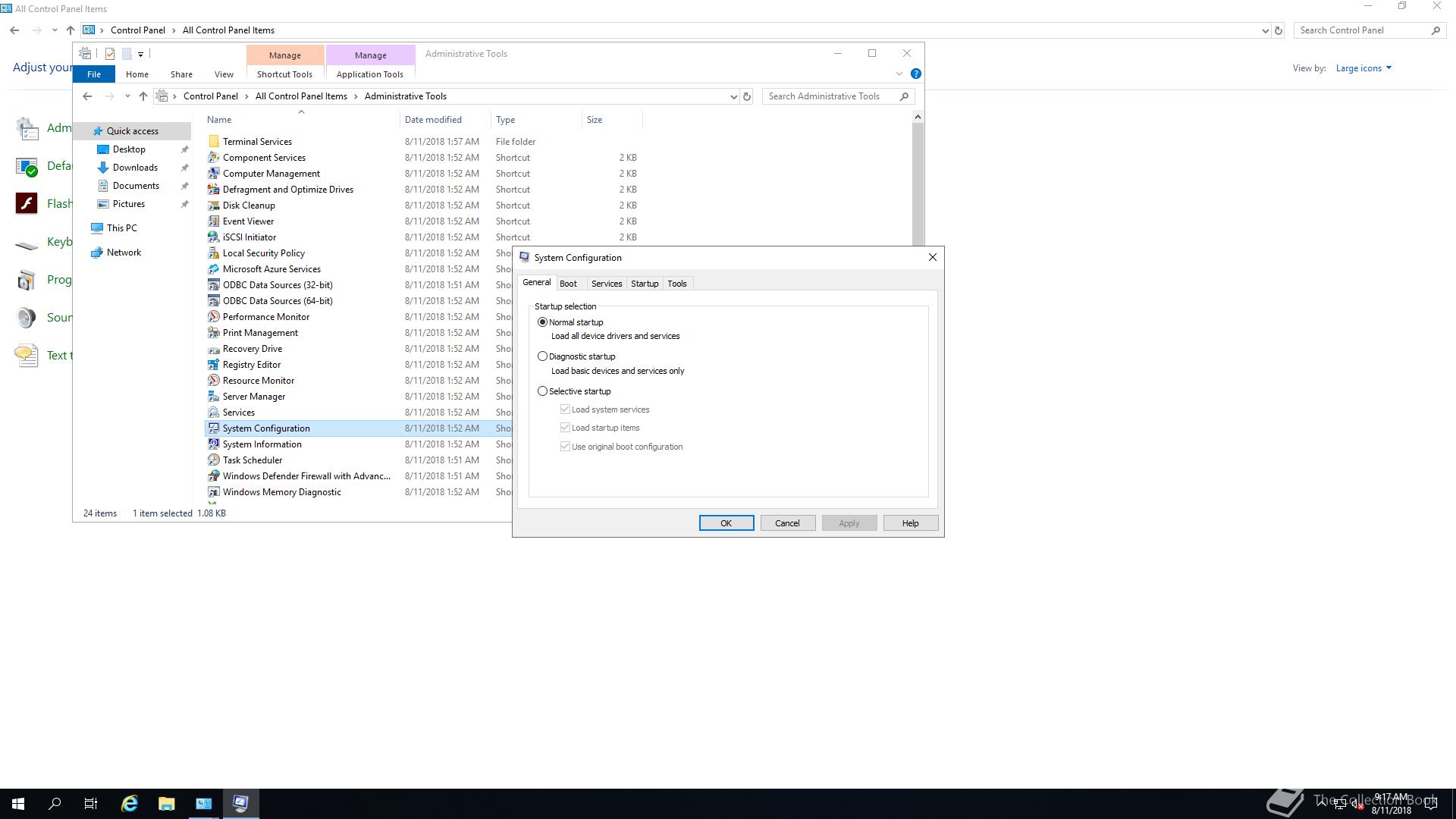The height and width of the screenshot is (819, 1456).
Task: Open Internet Explorer from the taskbar
Action: tap(130, 804)
